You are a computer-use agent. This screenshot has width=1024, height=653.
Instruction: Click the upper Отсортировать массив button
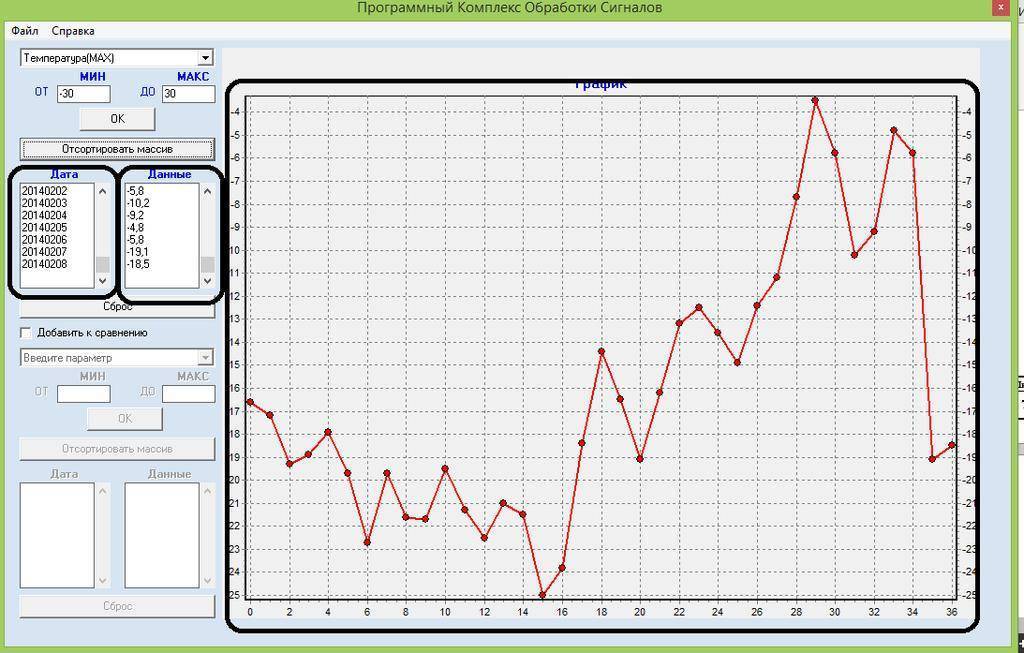pos(117,149)
